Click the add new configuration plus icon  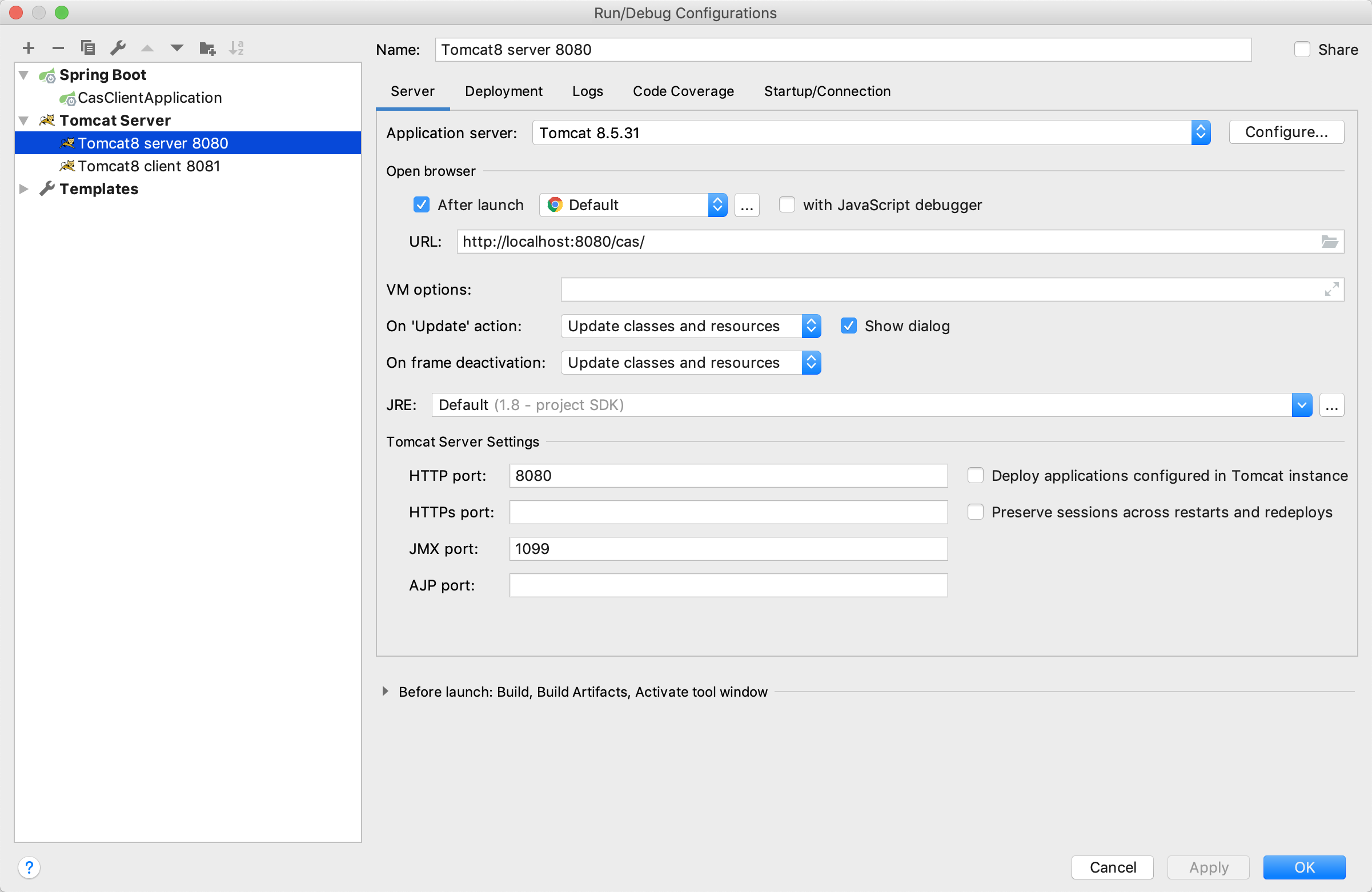click(28, 48)
